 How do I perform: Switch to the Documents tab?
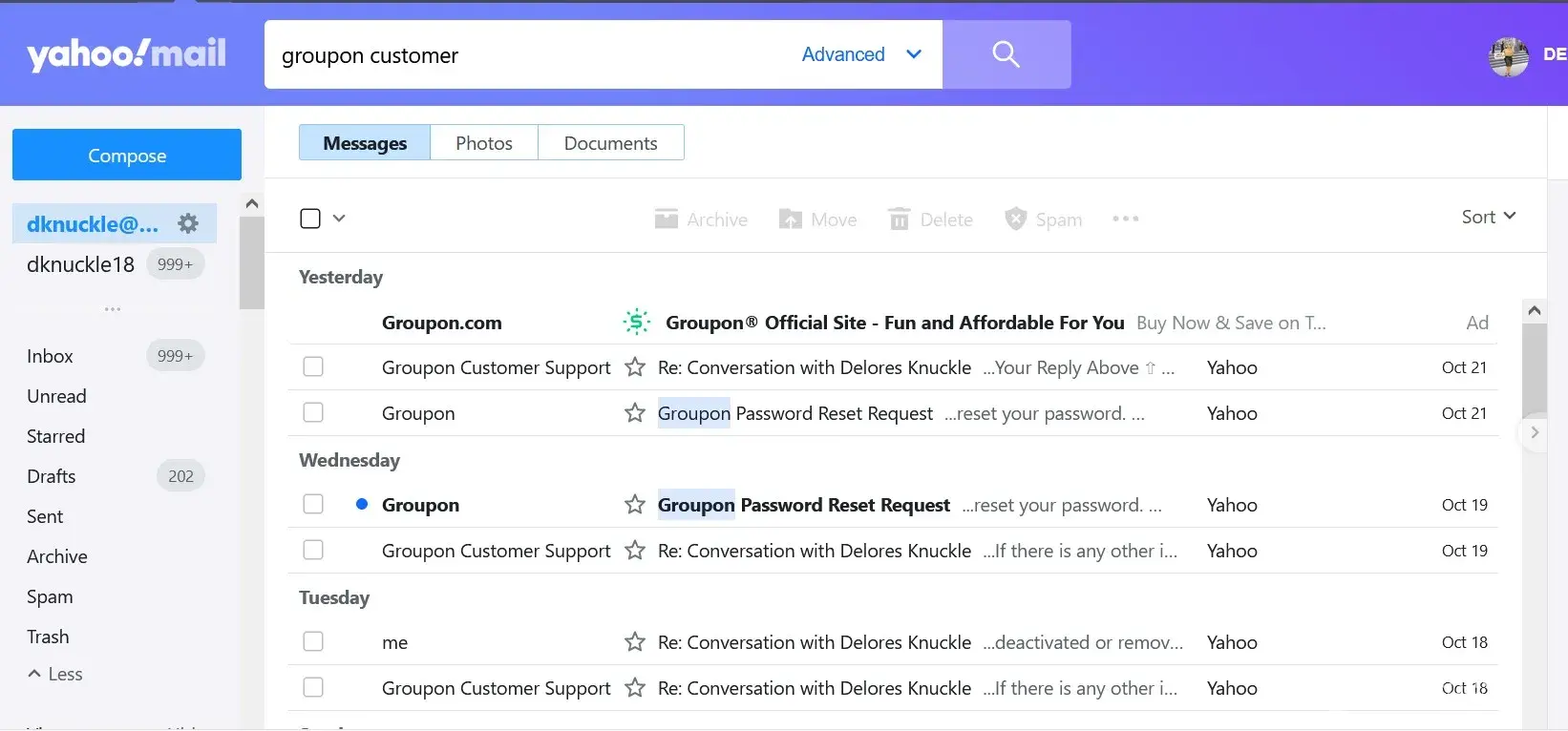point(610,143)
